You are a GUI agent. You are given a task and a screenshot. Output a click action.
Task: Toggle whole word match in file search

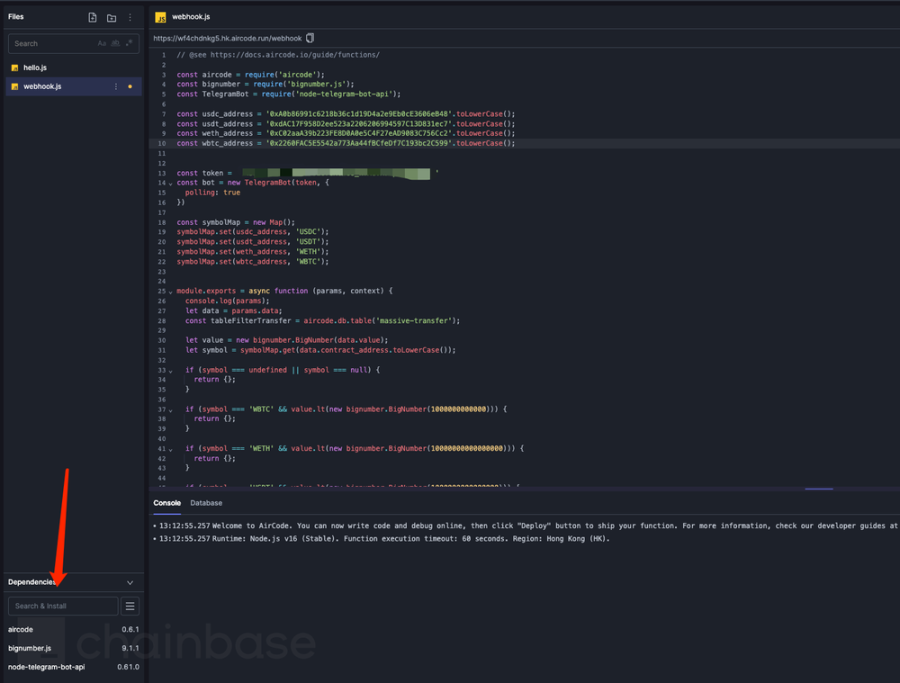pyautogui.click(x=116, y=44)
